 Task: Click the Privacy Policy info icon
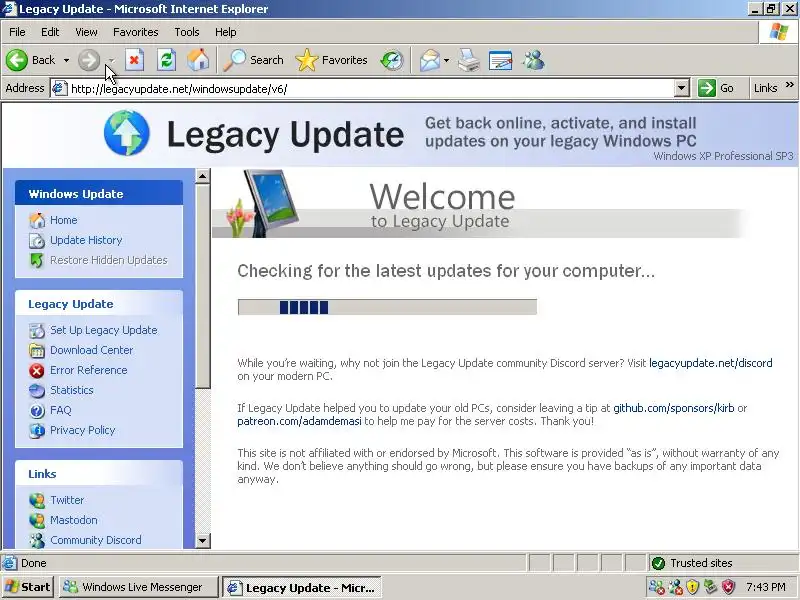pyautogui.click(x=37, y=431)
